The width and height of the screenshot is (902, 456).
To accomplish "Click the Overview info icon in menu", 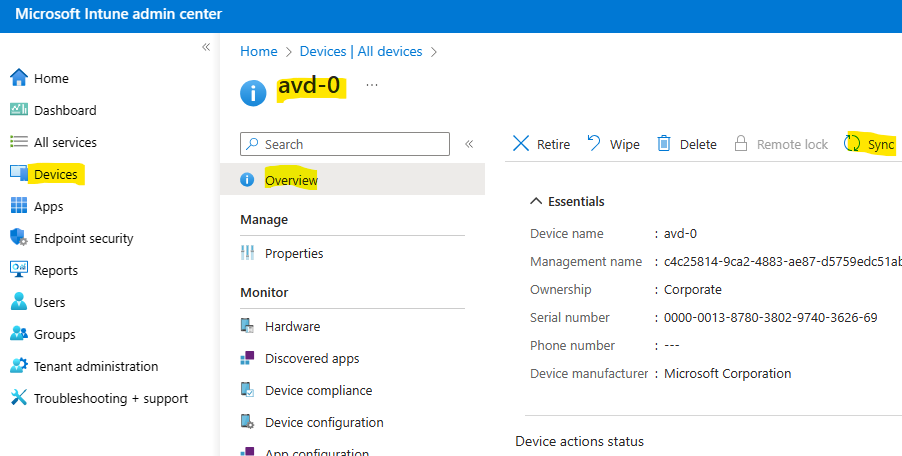I will click(x=247, y=180).
